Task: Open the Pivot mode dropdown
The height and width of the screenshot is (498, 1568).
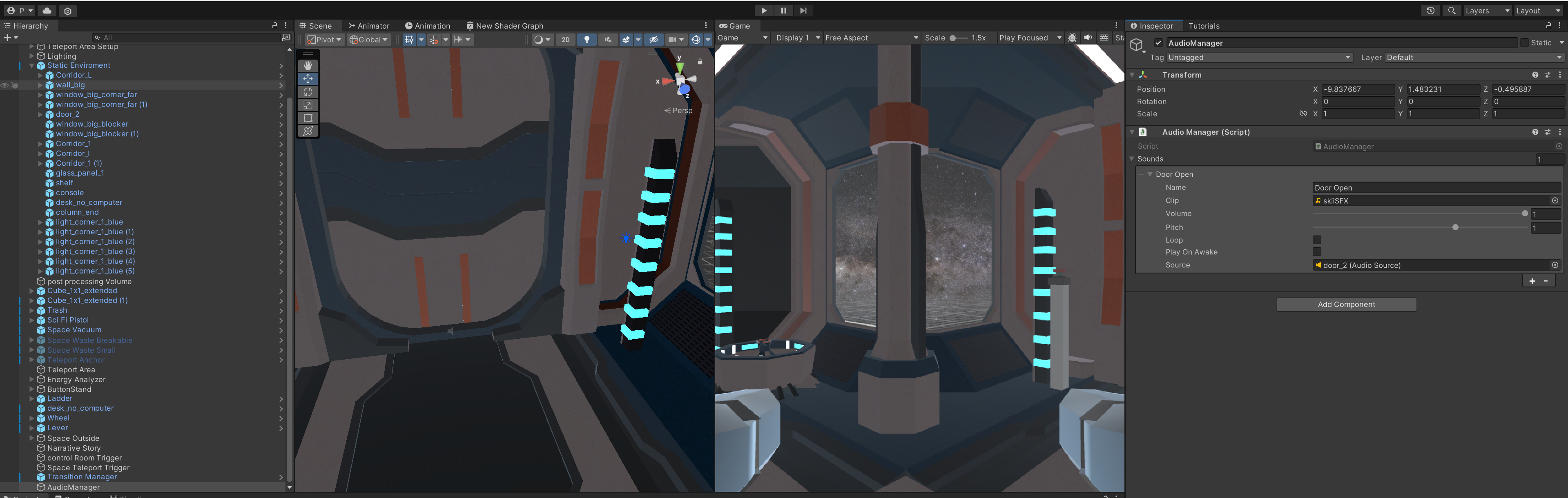Action: click(x=324, y=40)
